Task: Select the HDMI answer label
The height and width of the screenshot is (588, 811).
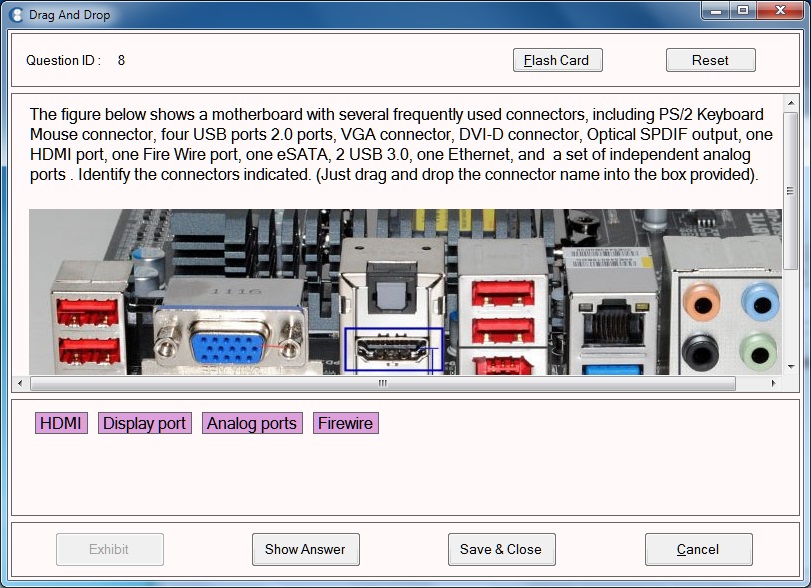Action: [61, 423]
